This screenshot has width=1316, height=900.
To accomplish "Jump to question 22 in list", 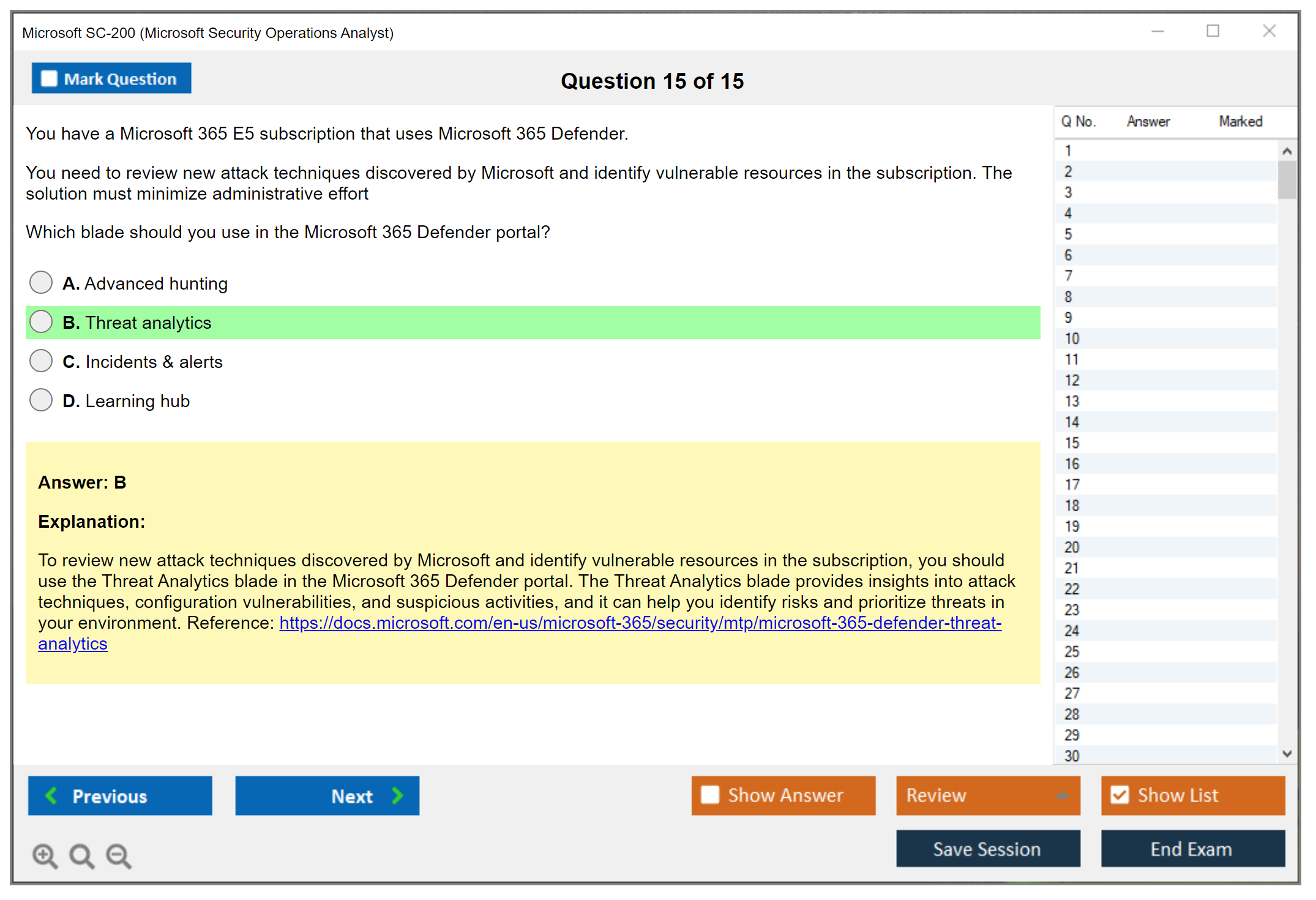I will point(1072,589).
